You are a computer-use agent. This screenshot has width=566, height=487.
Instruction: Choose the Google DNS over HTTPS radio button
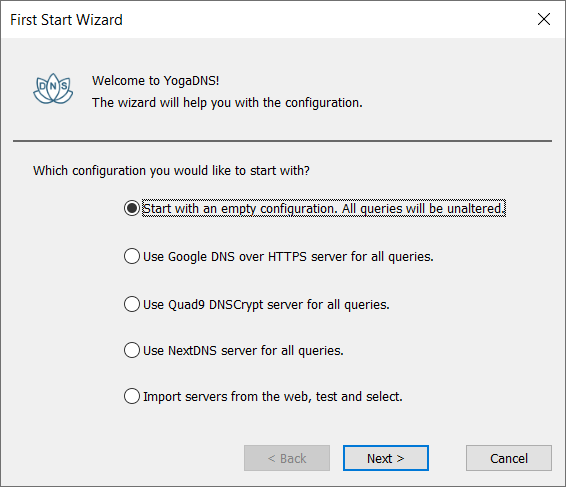[132, 256]
